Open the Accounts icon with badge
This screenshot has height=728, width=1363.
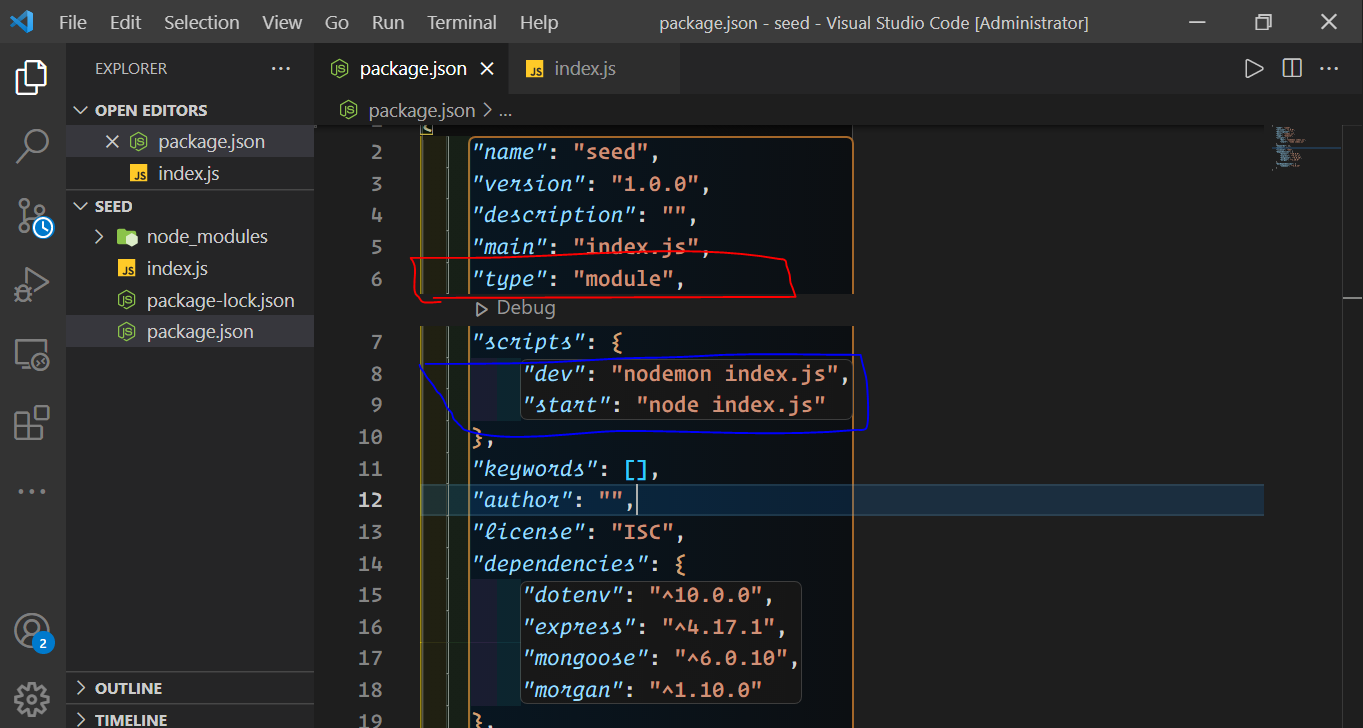click(32, 631)
